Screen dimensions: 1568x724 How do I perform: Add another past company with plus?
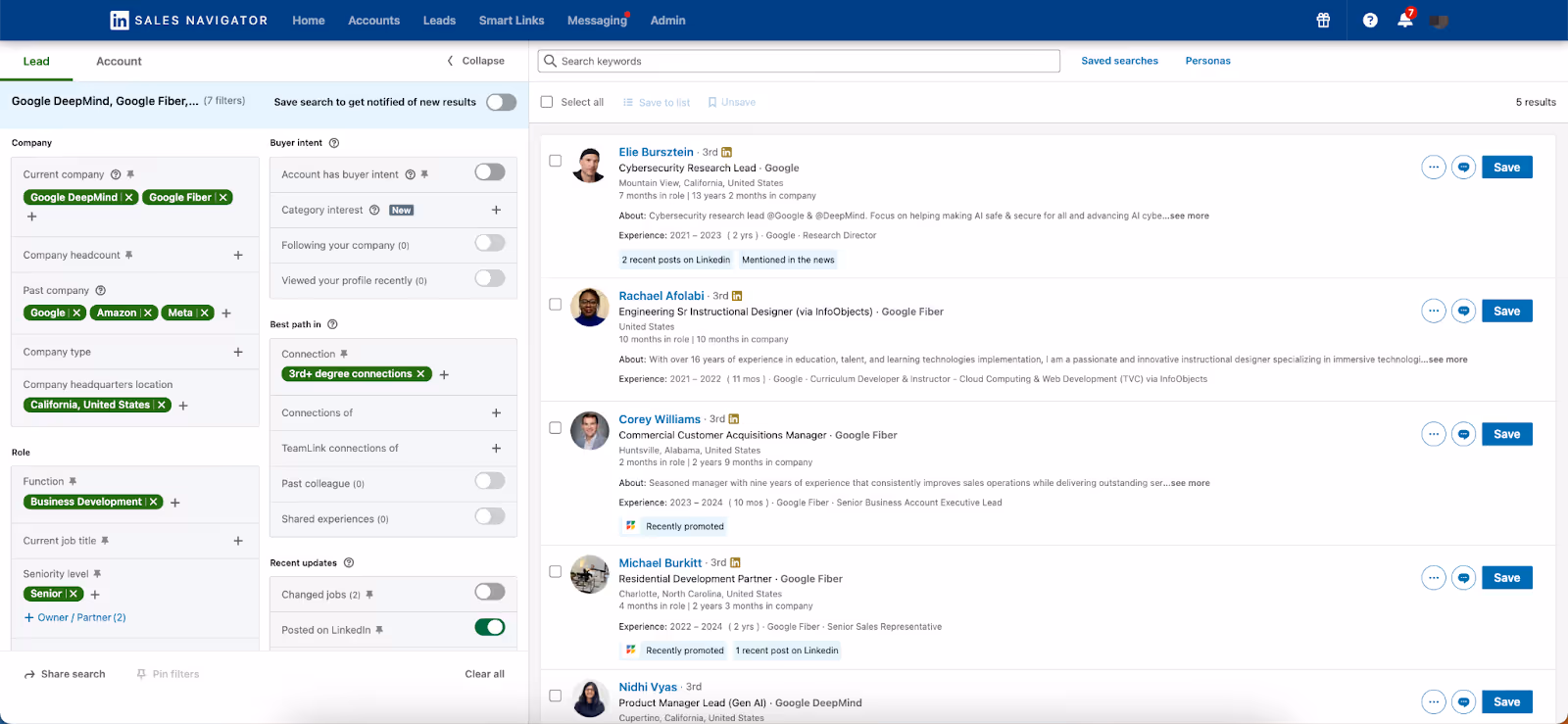point(226,314)
